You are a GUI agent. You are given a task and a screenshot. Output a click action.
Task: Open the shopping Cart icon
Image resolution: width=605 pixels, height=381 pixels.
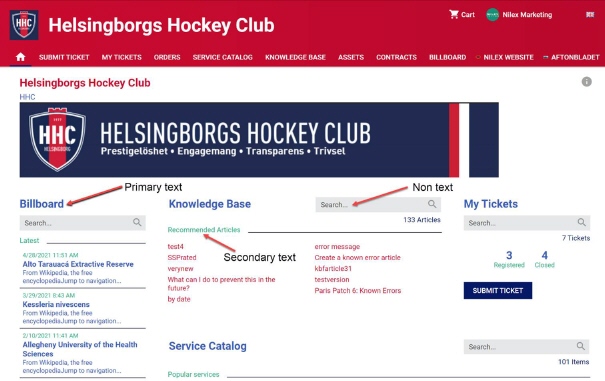(454, 15)
